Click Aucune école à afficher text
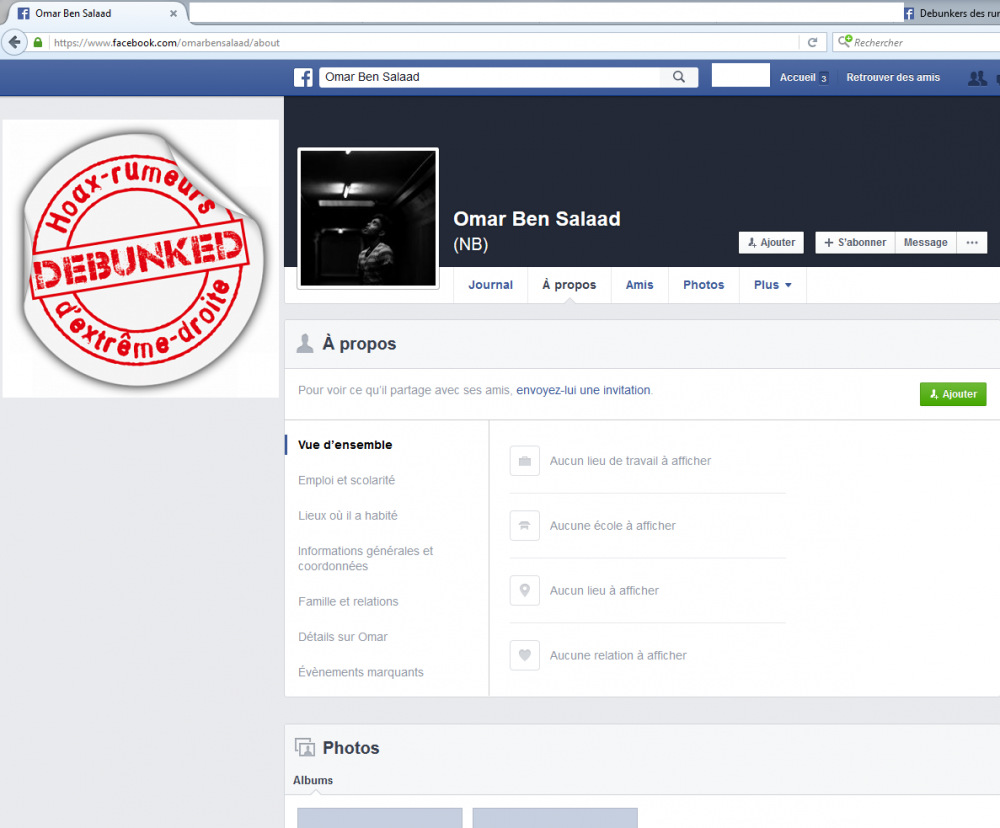 coord(612,526)
